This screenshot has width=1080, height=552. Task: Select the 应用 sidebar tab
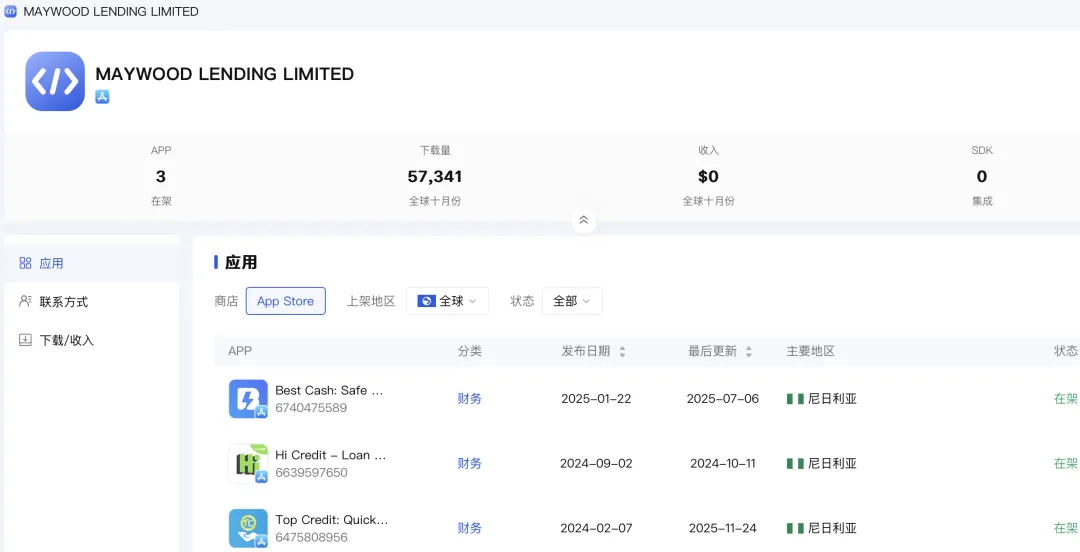click(51, 264)
